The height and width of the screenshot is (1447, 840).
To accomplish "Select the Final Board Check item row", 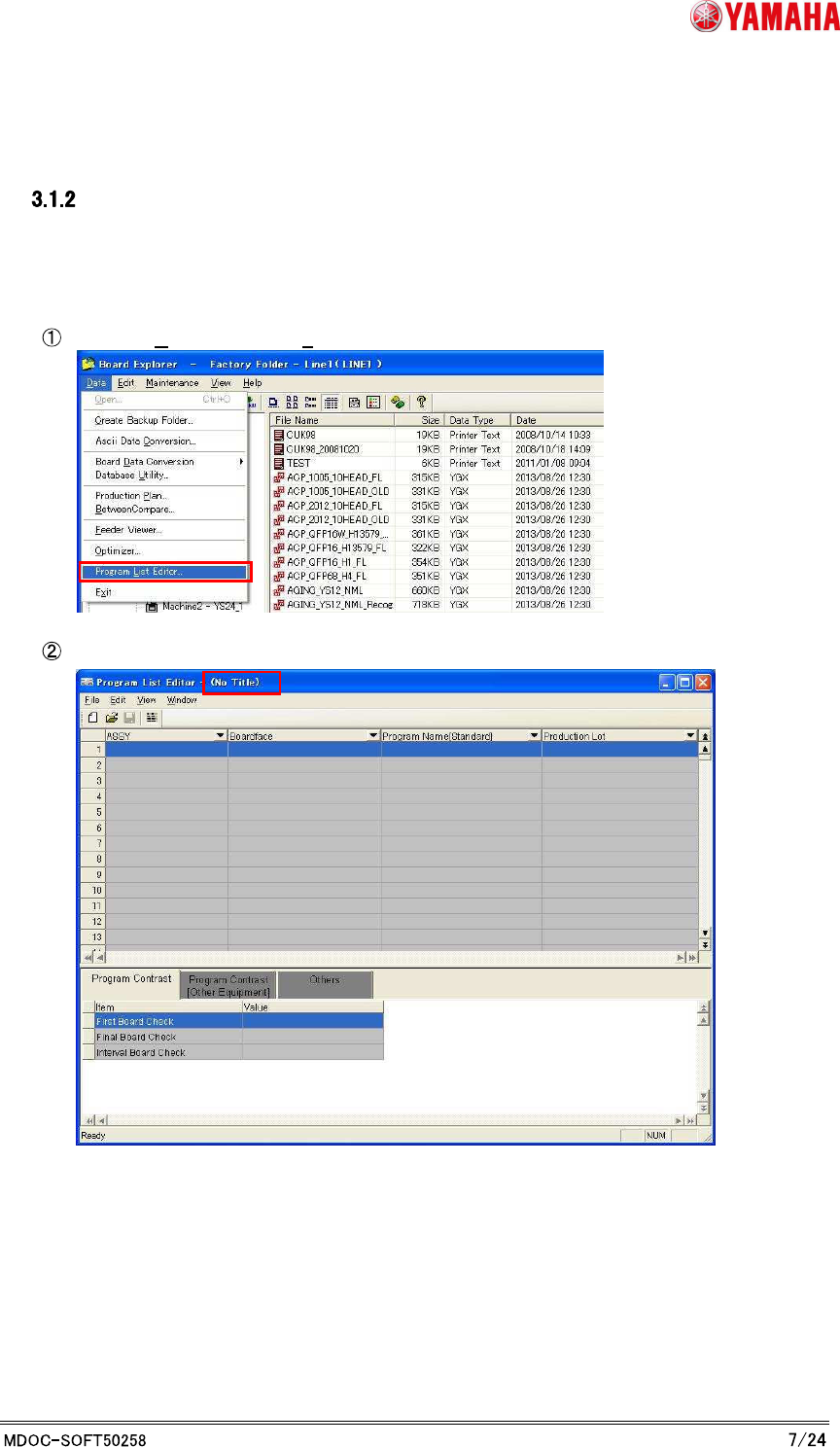I will 233,1038.
